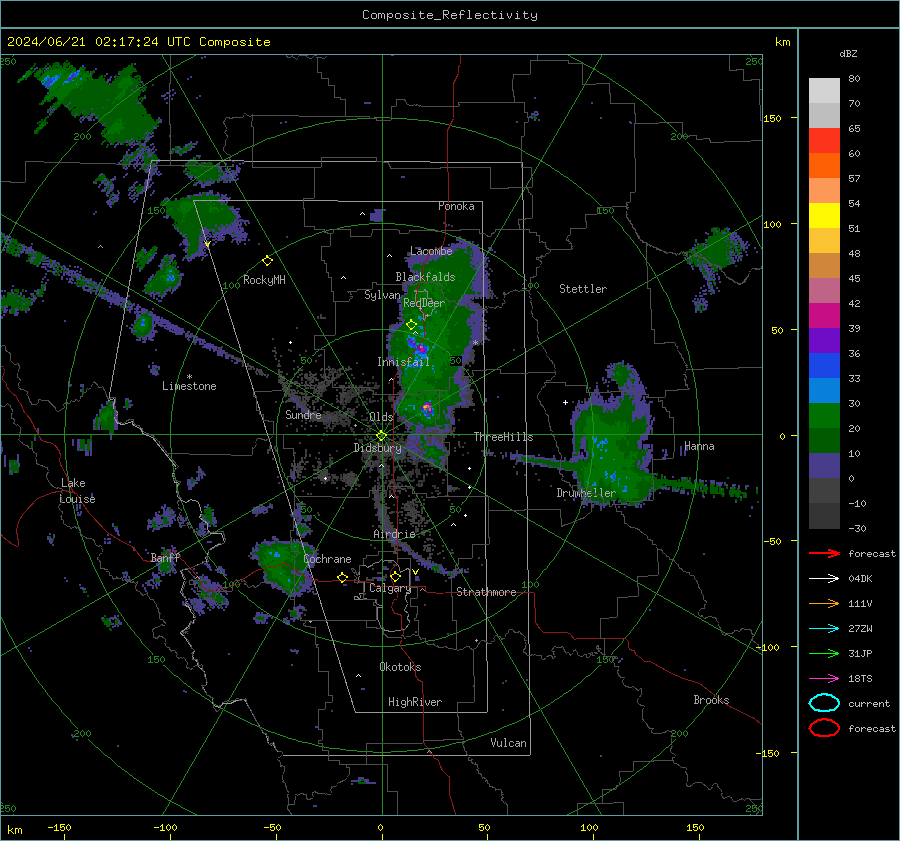The width and height of the screenshot is (900, 841).
Task: Click the yellow diamond marker near RockyMH
Action: coord(267,261)
